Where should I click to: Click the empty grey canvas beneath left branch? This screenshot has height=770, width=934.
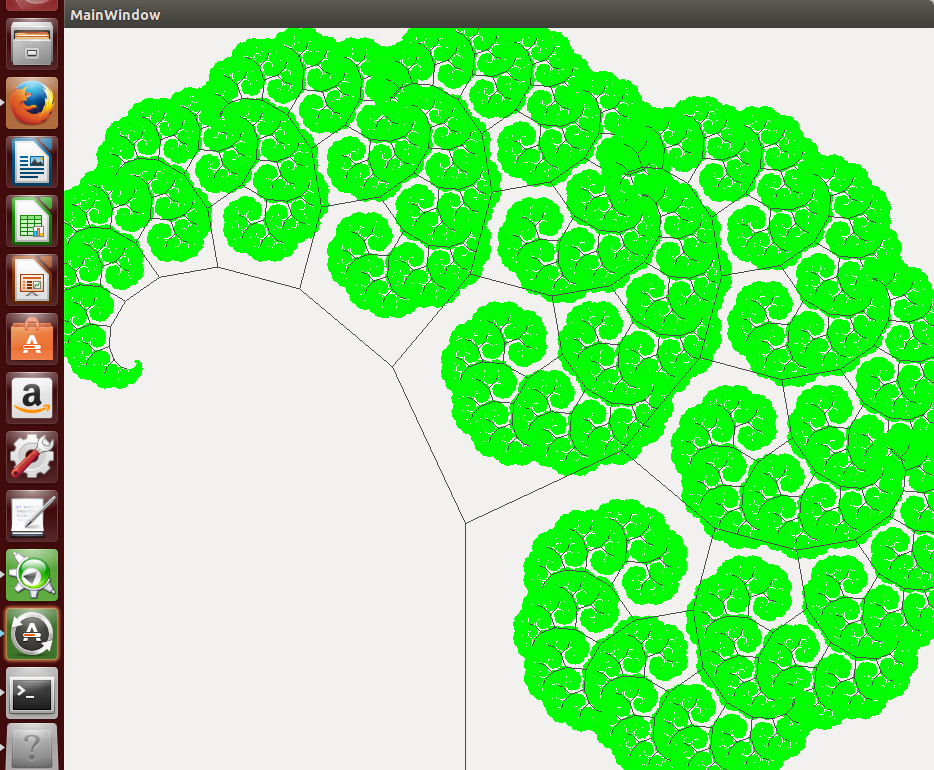(250, 550)
